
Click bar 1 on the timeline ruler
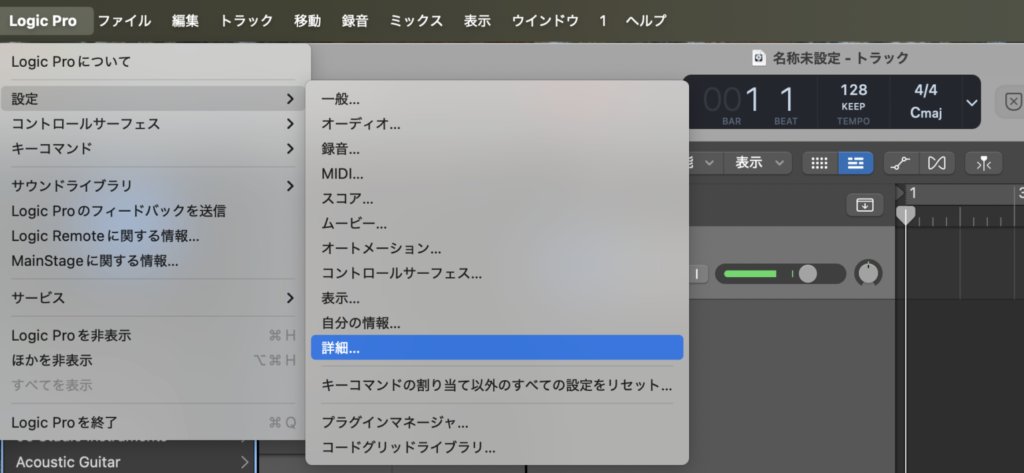pos(913,193)
